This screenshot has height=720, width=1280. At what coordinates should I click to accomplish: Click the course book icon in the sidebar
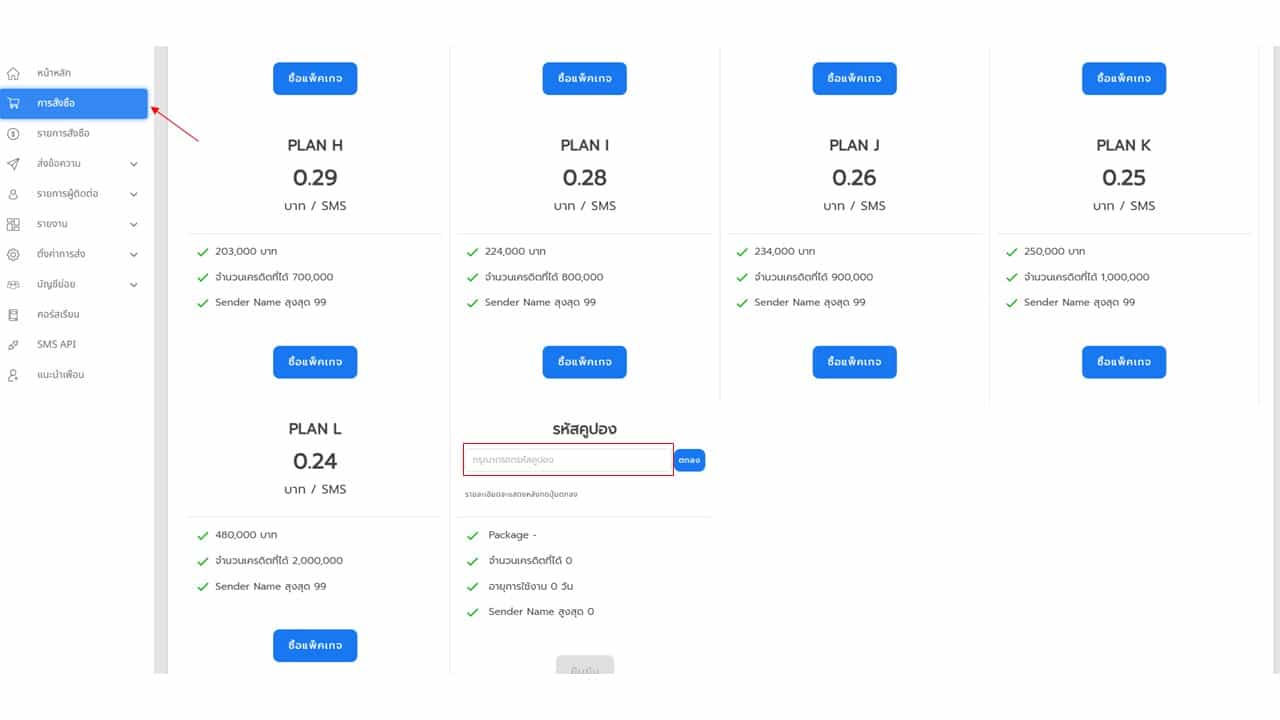13,314
